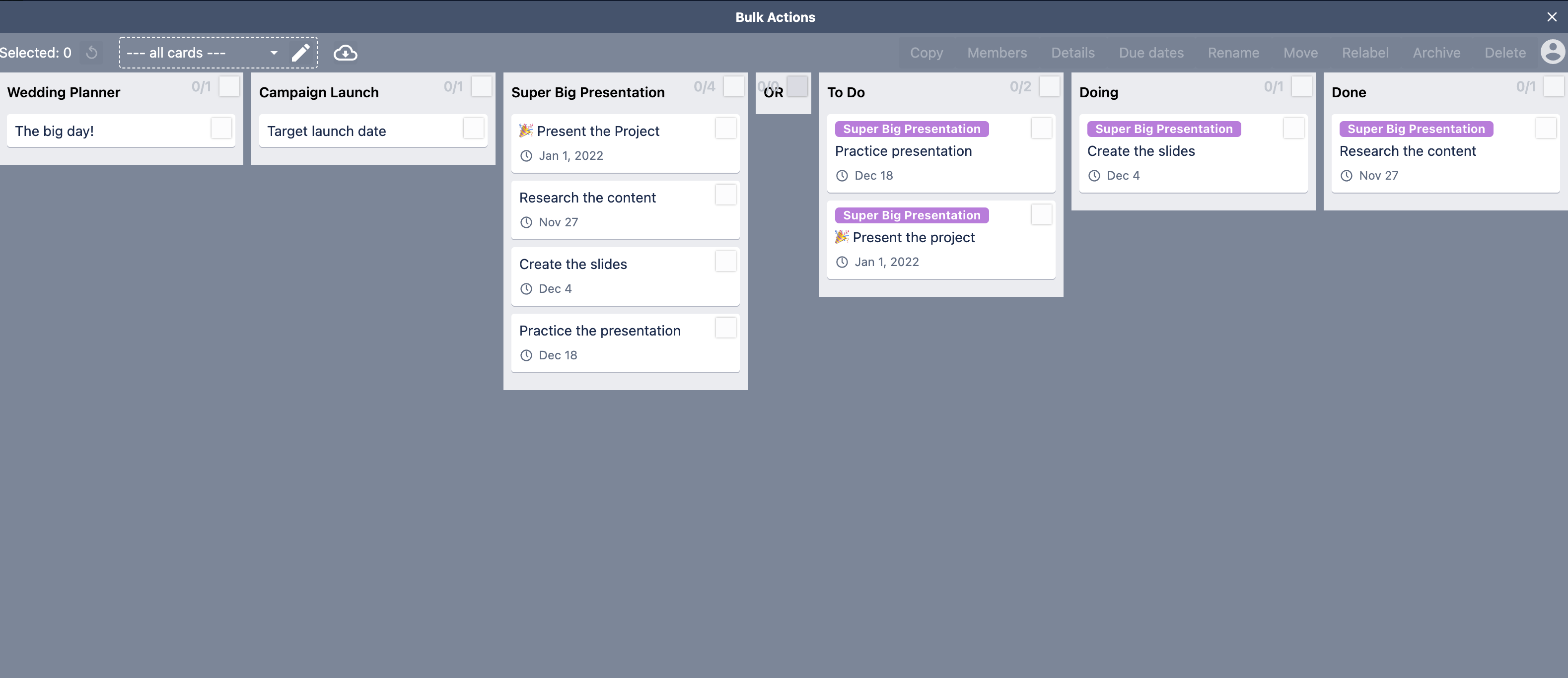This screenshot has width=1568, height=678.
Task: Click the Delete button
Action: coord(1504,53)
